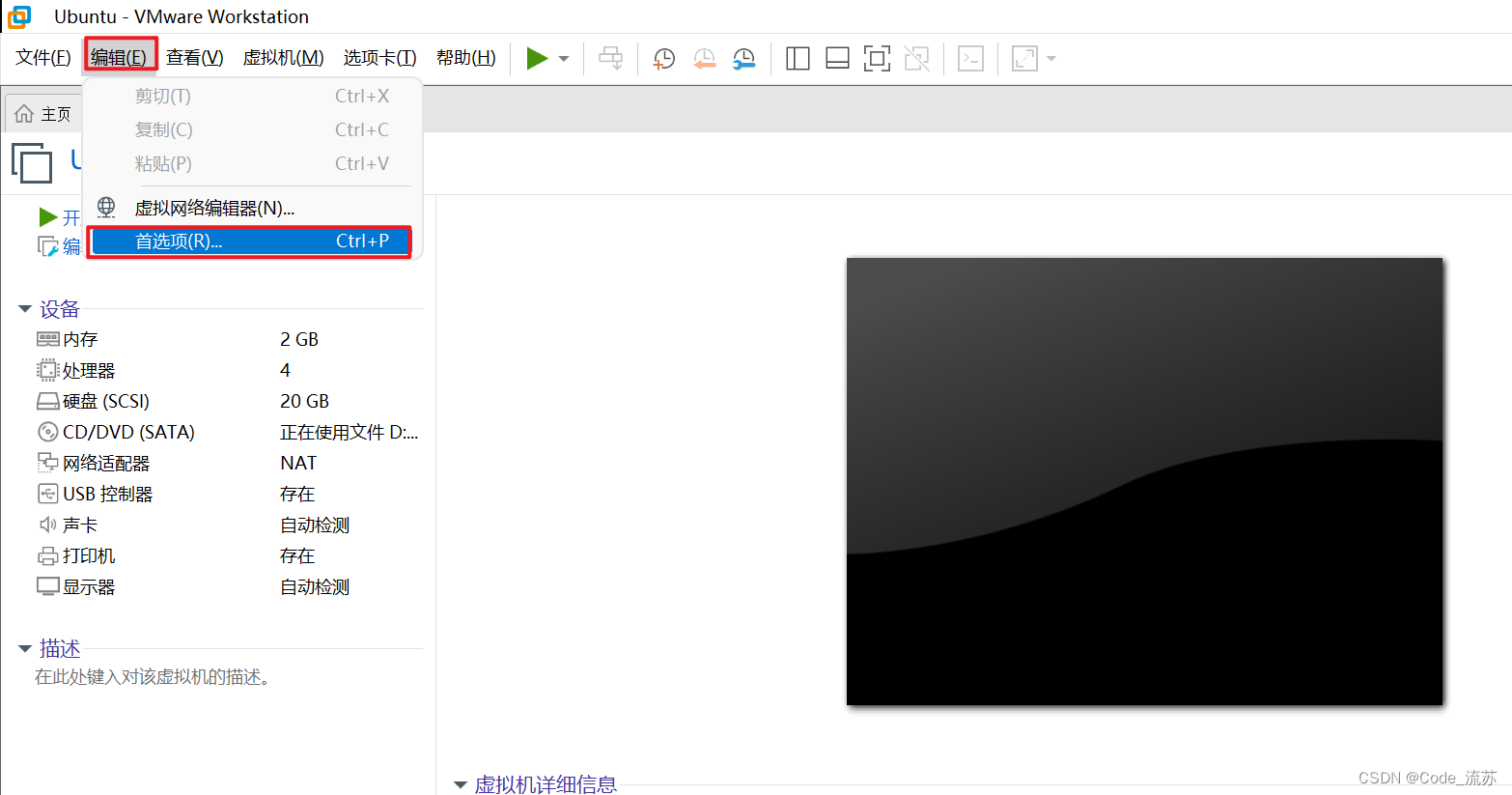Toggle the thumbnail bar layout icon
This screenshot has height=795, width=1512.
[x=837, y=59]
